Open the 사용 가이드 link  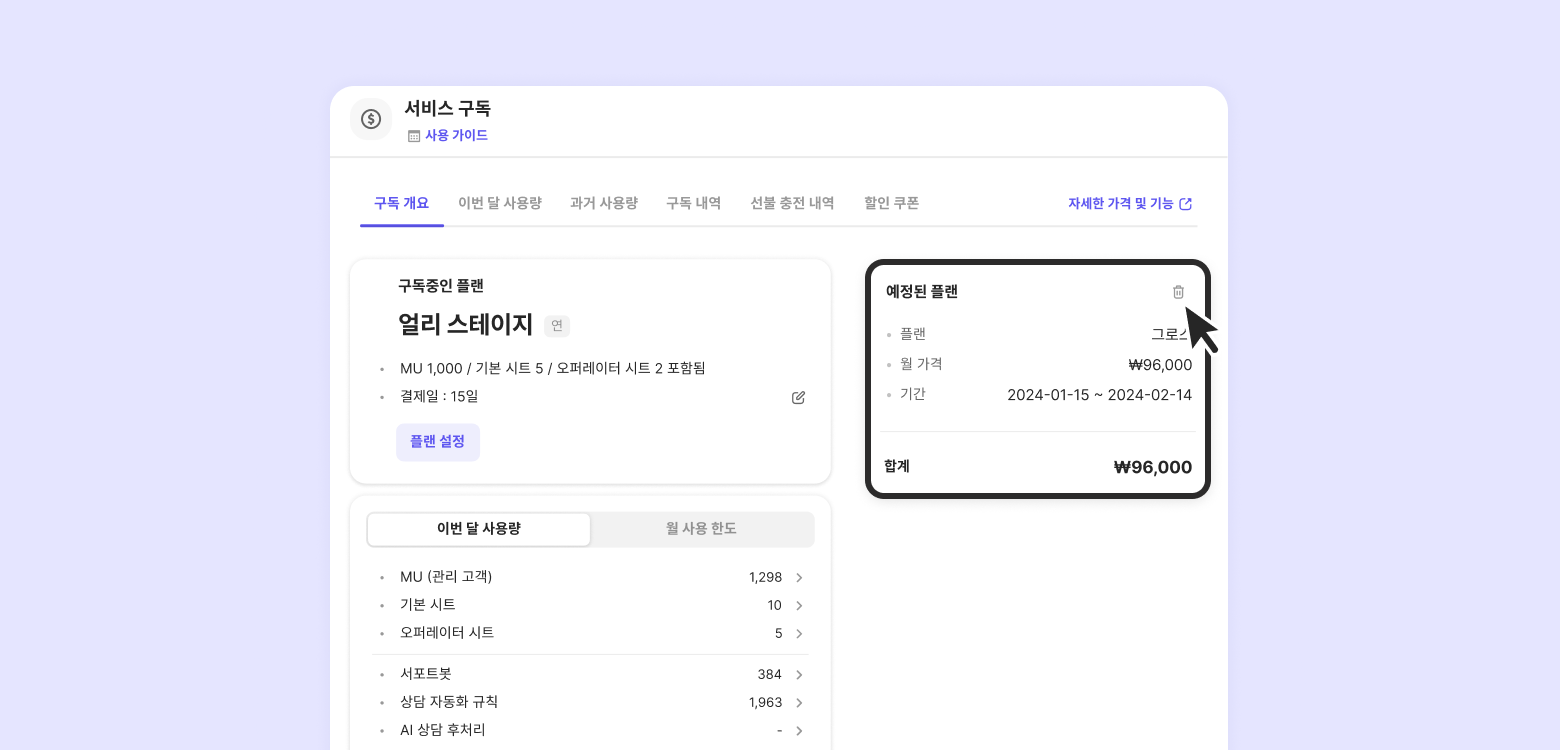pyautogui.click(x=456, y=135)
